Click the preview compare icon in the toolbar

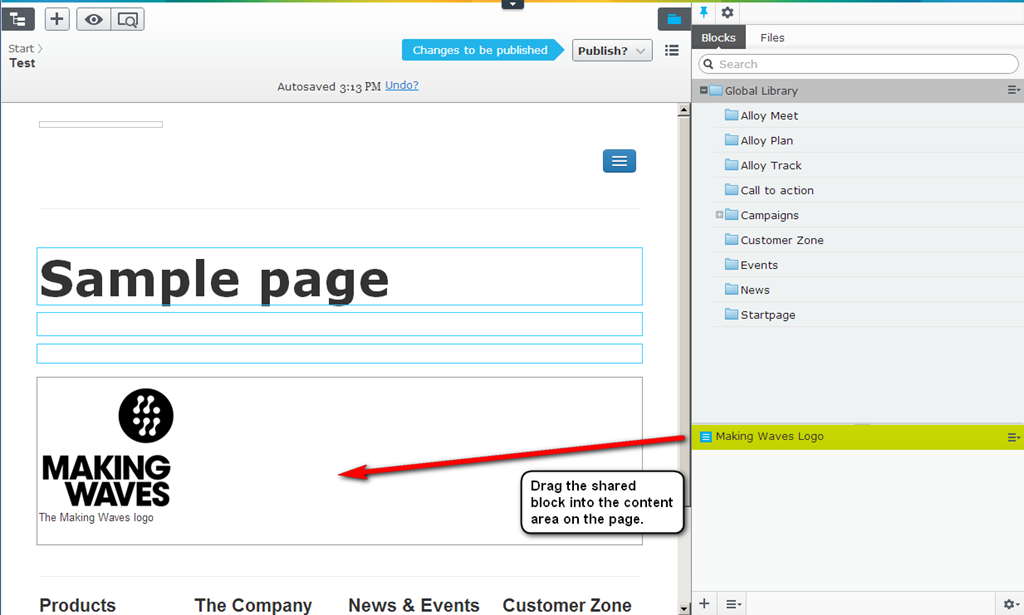click(127, 19)
